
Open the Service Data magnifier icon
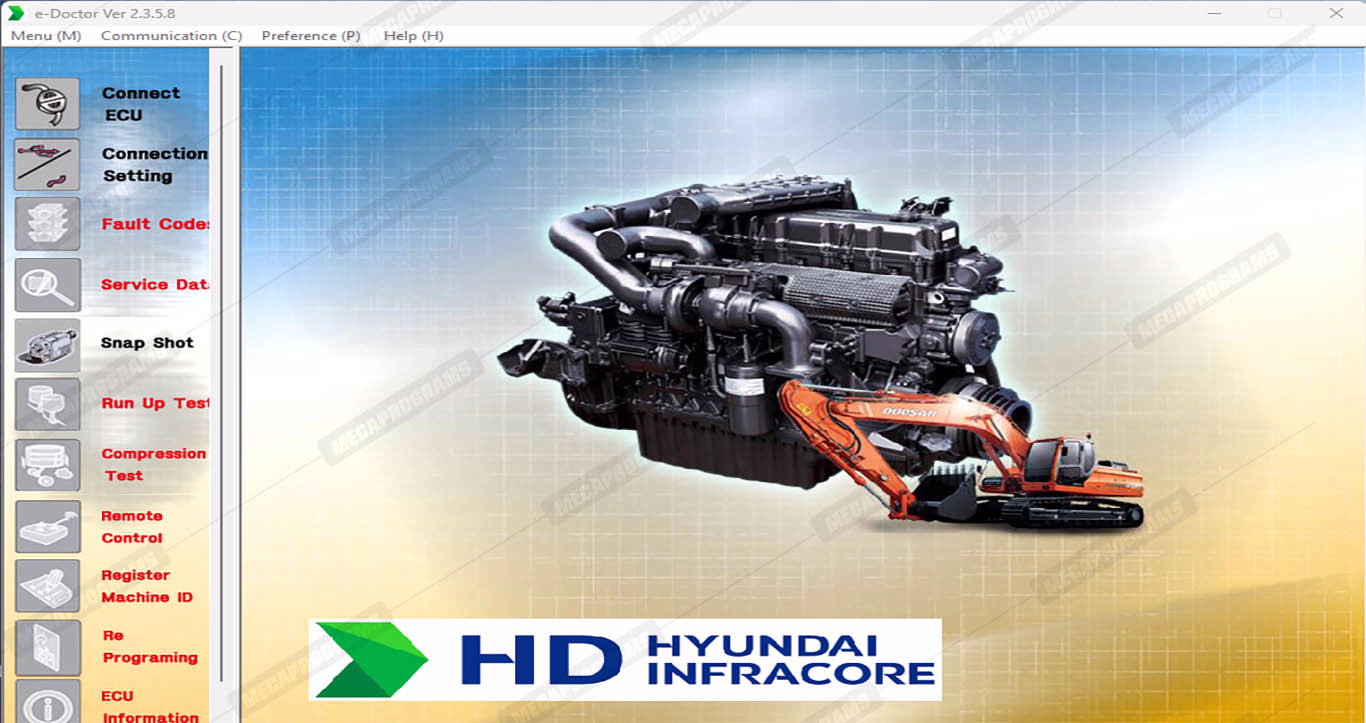click(x=47, y=284)
